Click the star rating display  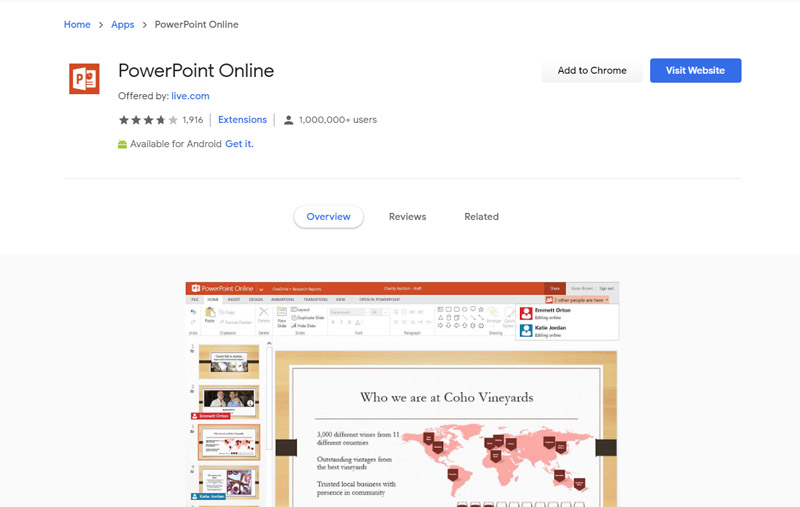click(148, 120)
